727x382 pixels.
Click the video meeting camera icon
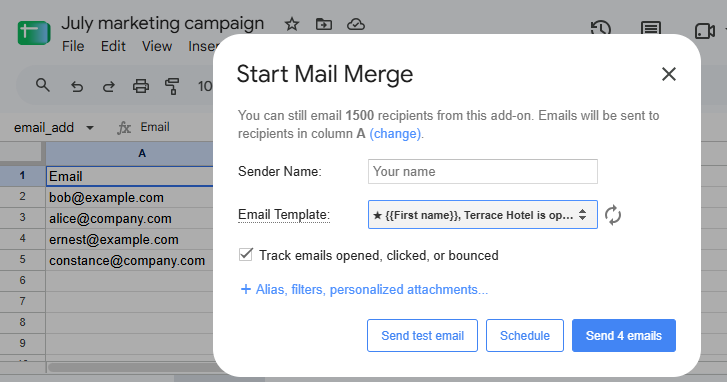704,31
